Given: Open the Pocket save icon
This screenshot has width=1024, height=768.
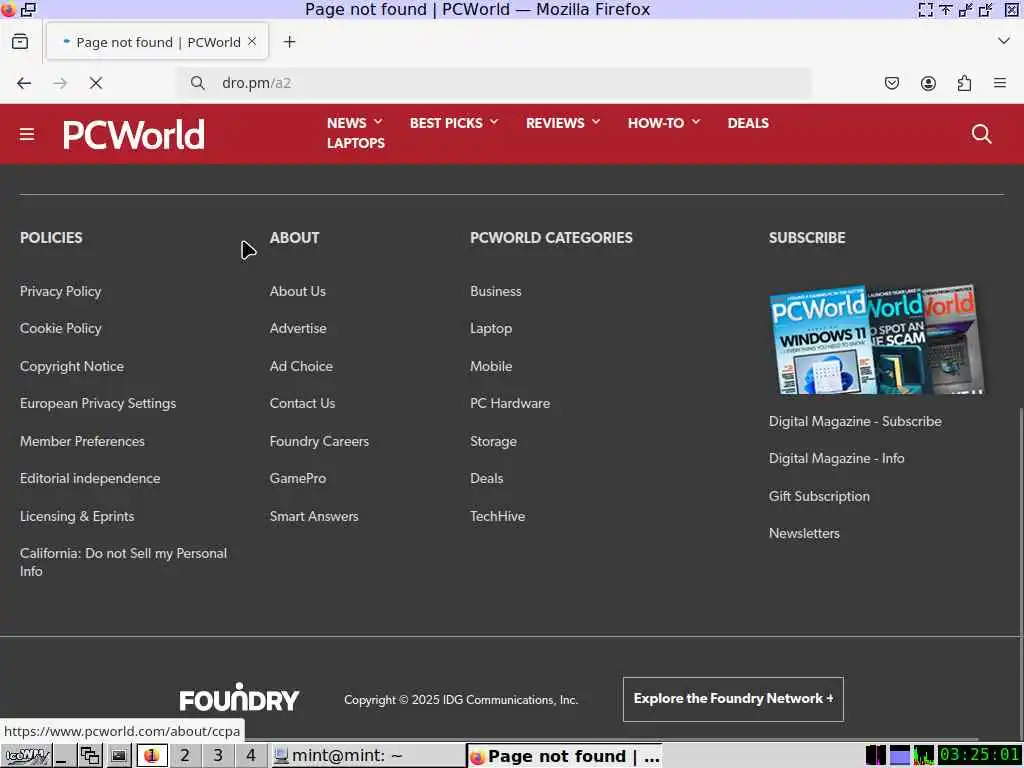Looking at the screenshot, I should tap(892, 83).
